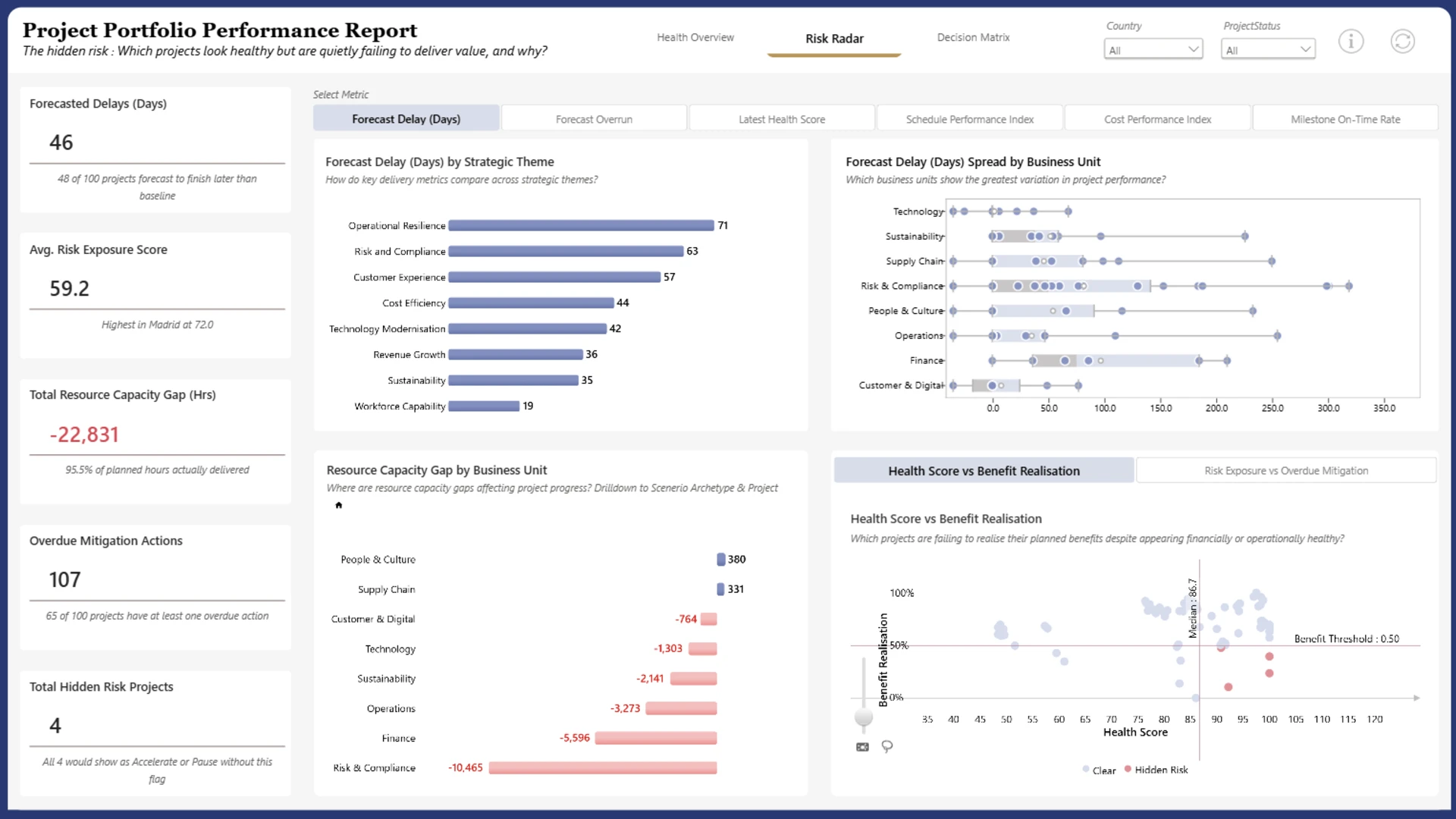1456x819 pixels.
Task: Click the refresh reset filters icon
Action: [1402, 41]
